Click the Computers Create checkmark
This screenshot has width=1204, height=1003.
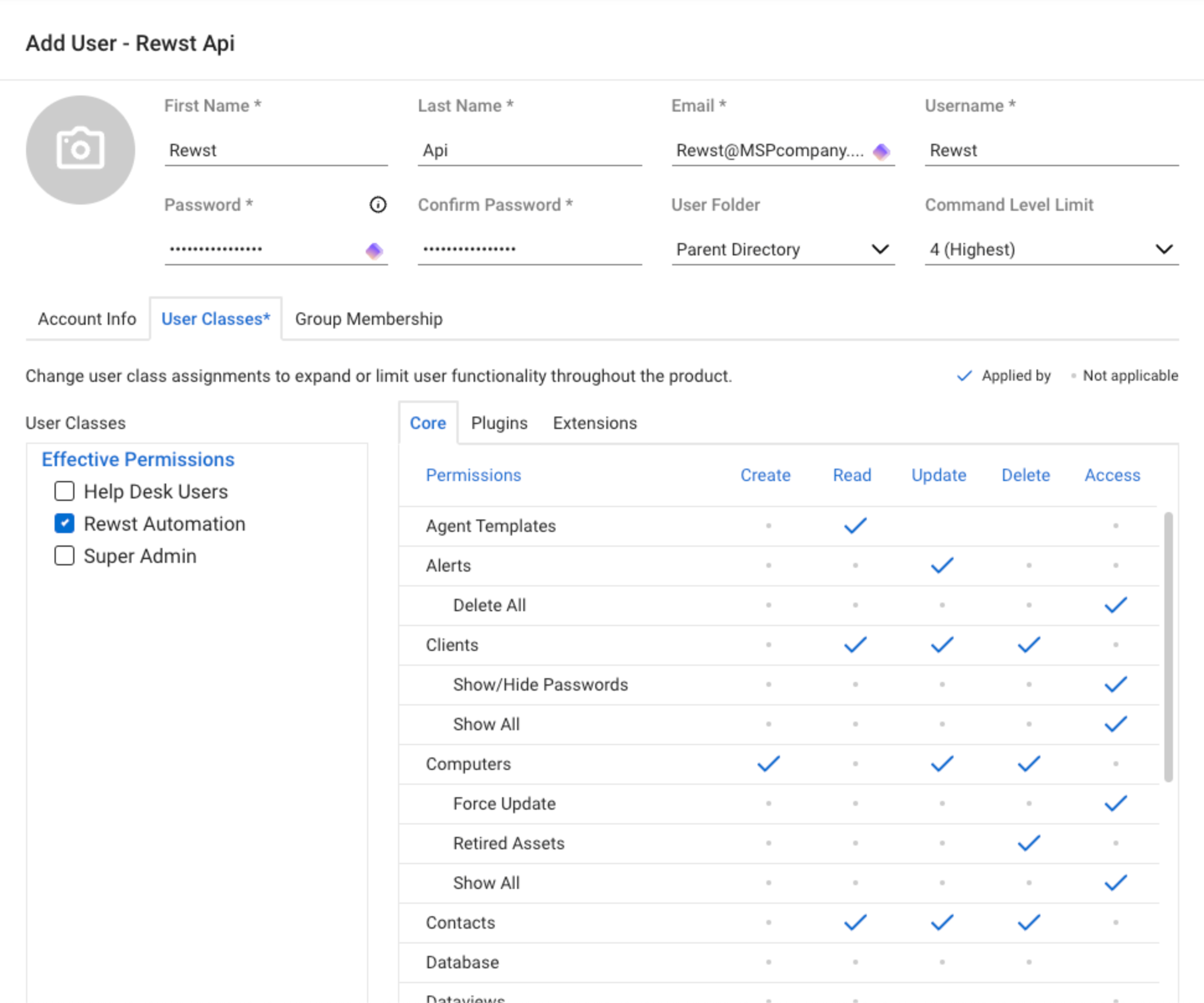tap(768, 764)
